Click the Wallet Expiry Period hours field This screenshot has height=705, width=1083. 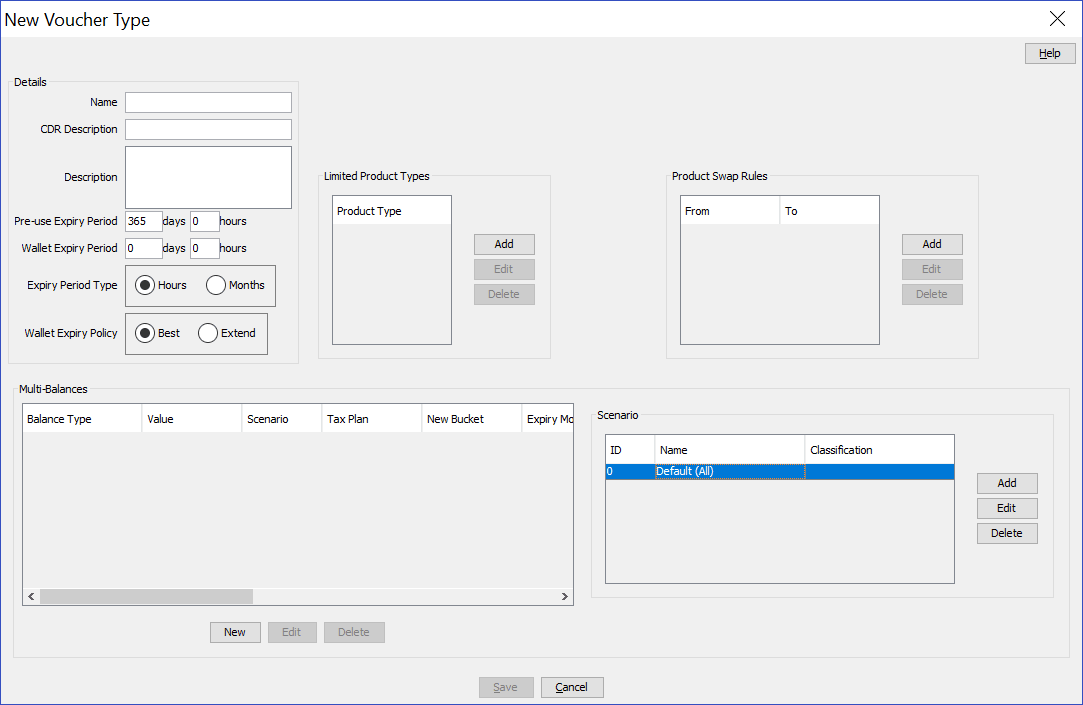click(x=205, y=248)
